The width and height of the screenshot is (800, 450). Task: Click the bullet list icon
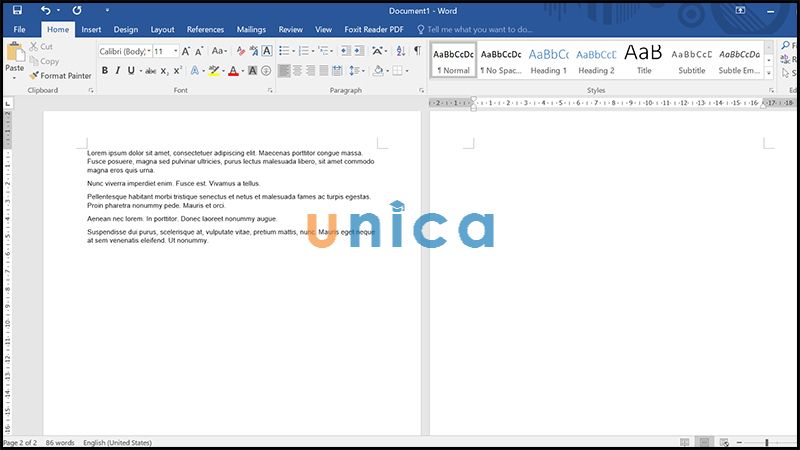[x=285, y=50]
